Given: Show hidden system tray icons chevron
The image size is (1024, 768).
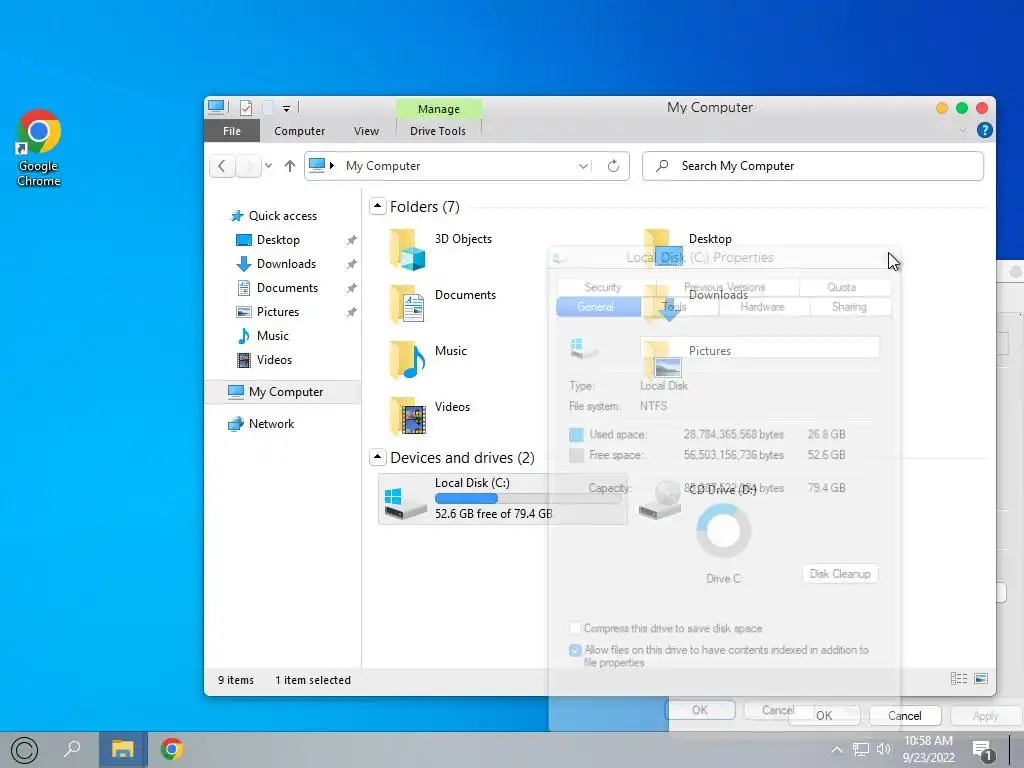Looking at the screenshot, I should (x=837, y=749).
